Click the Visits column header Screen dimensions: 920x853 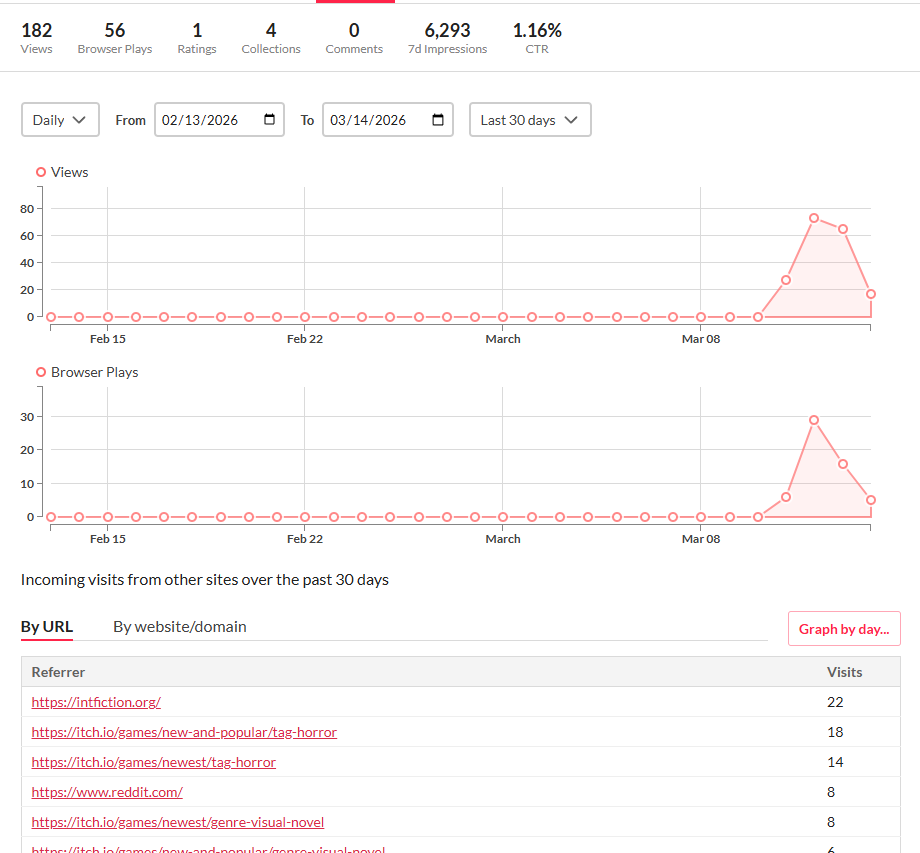(844, 672)
